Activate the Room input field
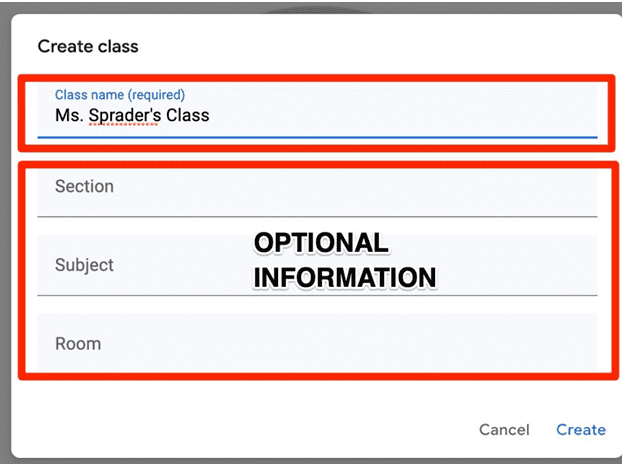Screen dimensions: 622x464 tap(317, 344)
